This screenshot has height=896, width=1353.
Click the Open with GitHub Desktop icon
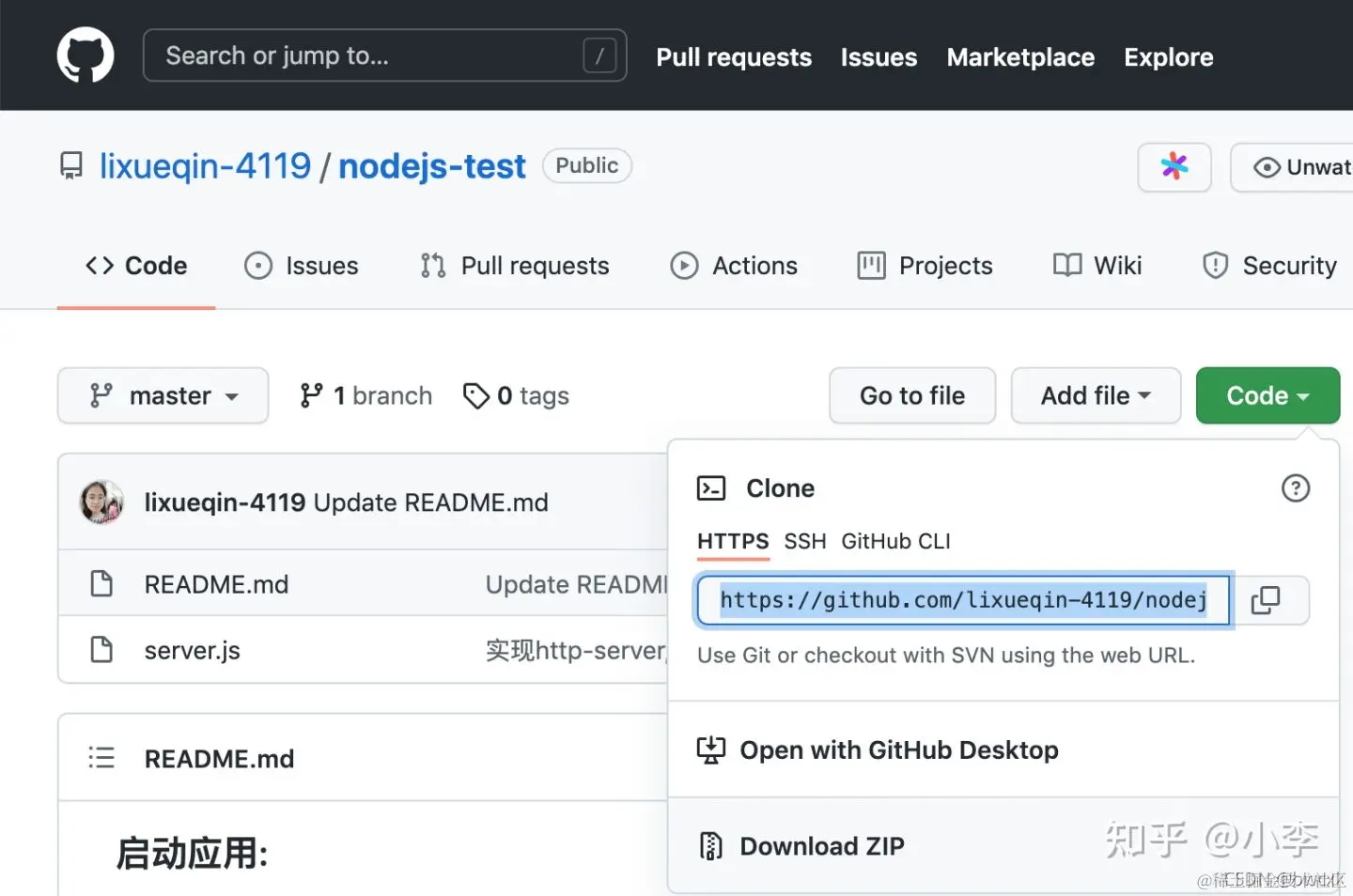(711, 750)
